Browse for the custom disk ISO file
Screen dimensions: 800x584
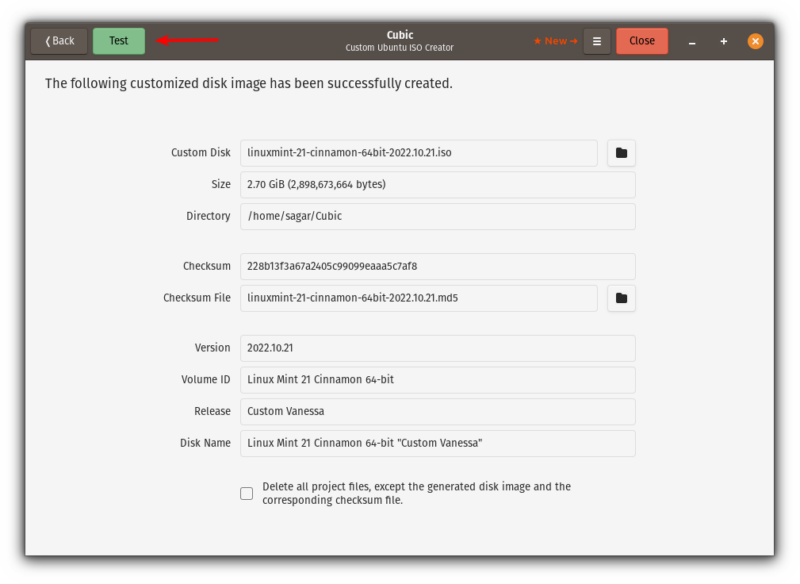pyautogui.click(x=621, y=153)
